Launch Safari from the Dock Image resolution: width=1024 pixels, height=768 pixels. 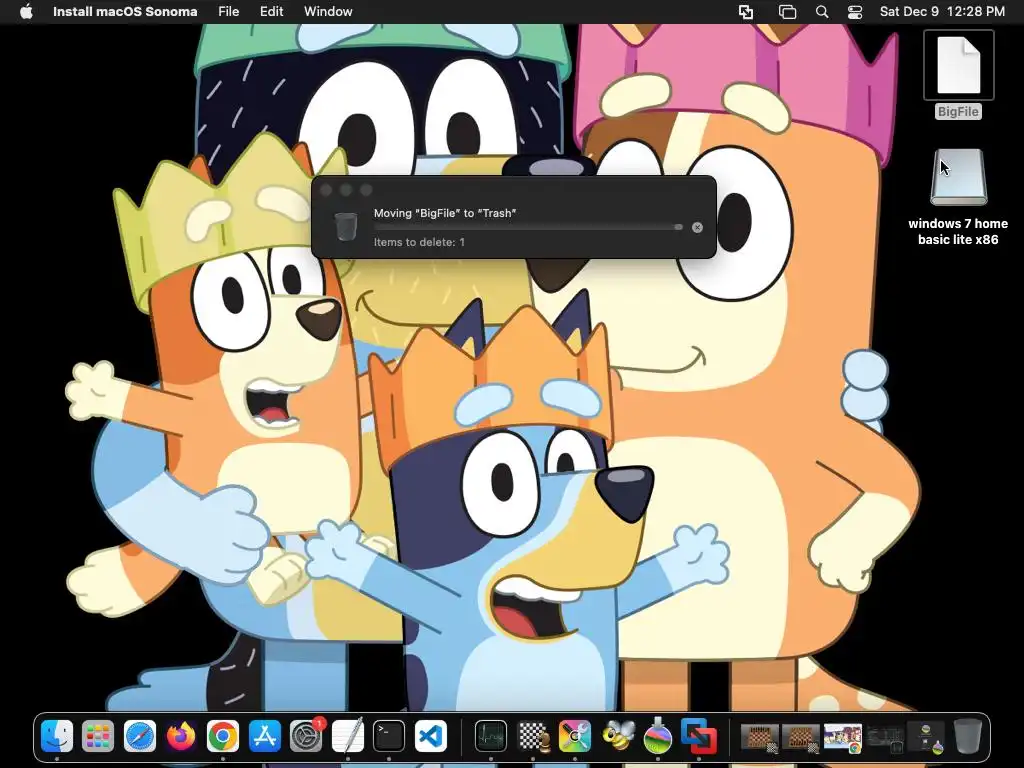[140, 736]
